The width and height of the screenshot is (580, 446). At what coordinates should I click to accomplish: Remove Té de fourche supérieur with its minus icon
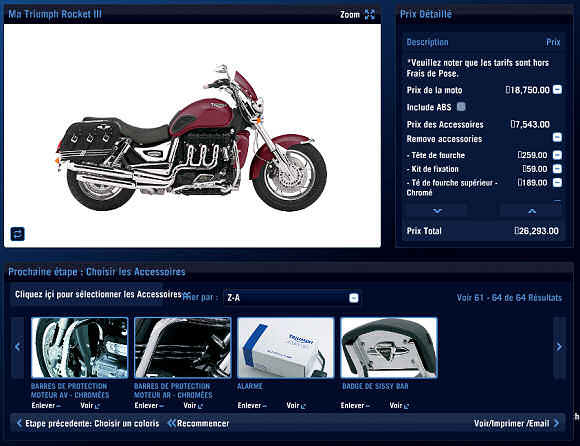point(557,182)
